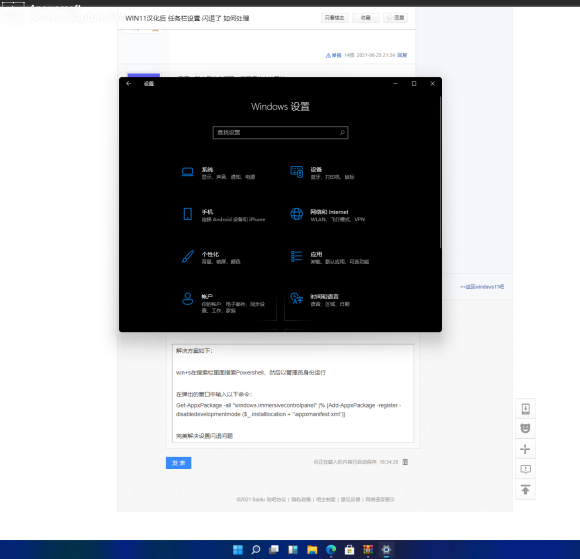Click the Get-AppxPackage command line text
The image size is (580, 559).
289,410
